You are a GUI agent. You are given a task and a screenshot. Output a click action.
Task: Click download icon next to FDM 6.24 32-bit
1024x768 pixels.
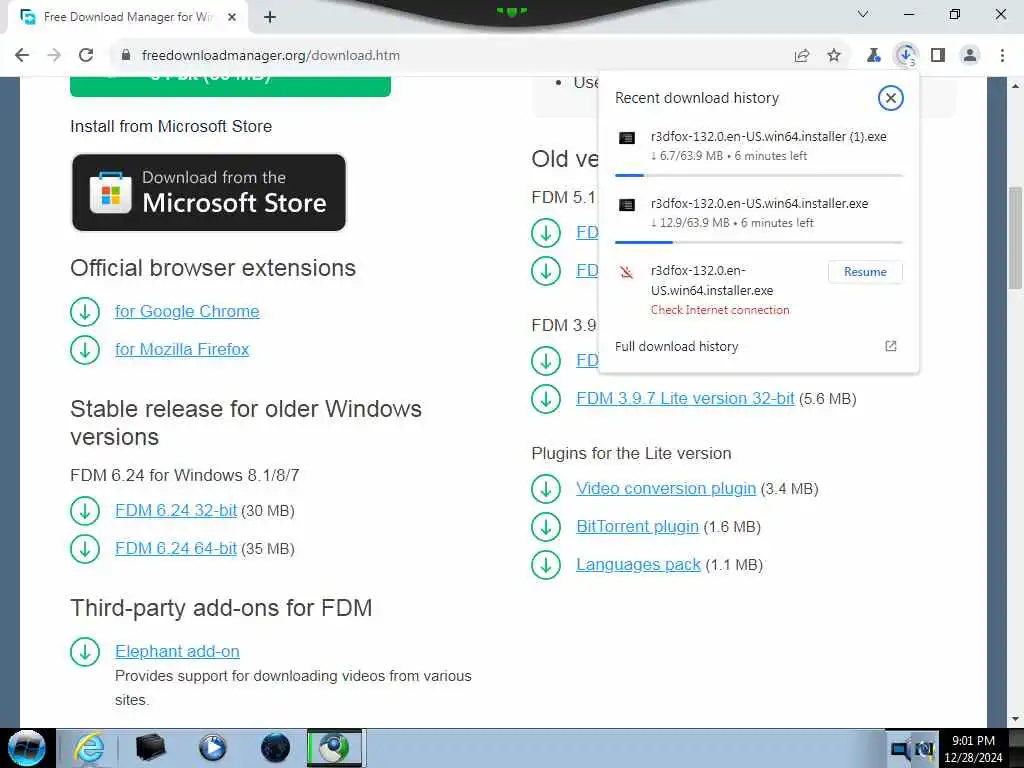pos(85,511)
